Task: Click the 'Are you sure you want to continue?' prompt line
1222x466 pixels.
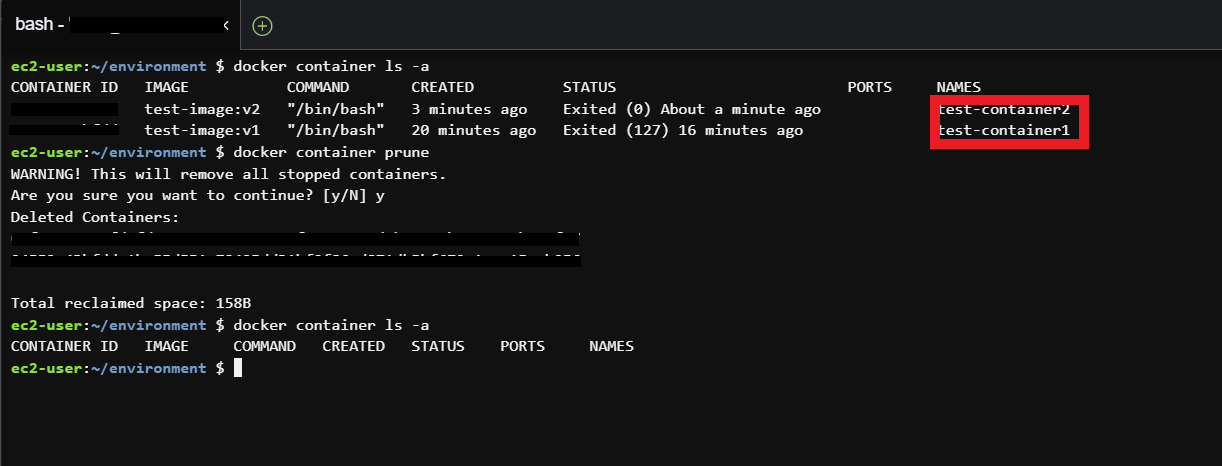Action: (198, 195)
